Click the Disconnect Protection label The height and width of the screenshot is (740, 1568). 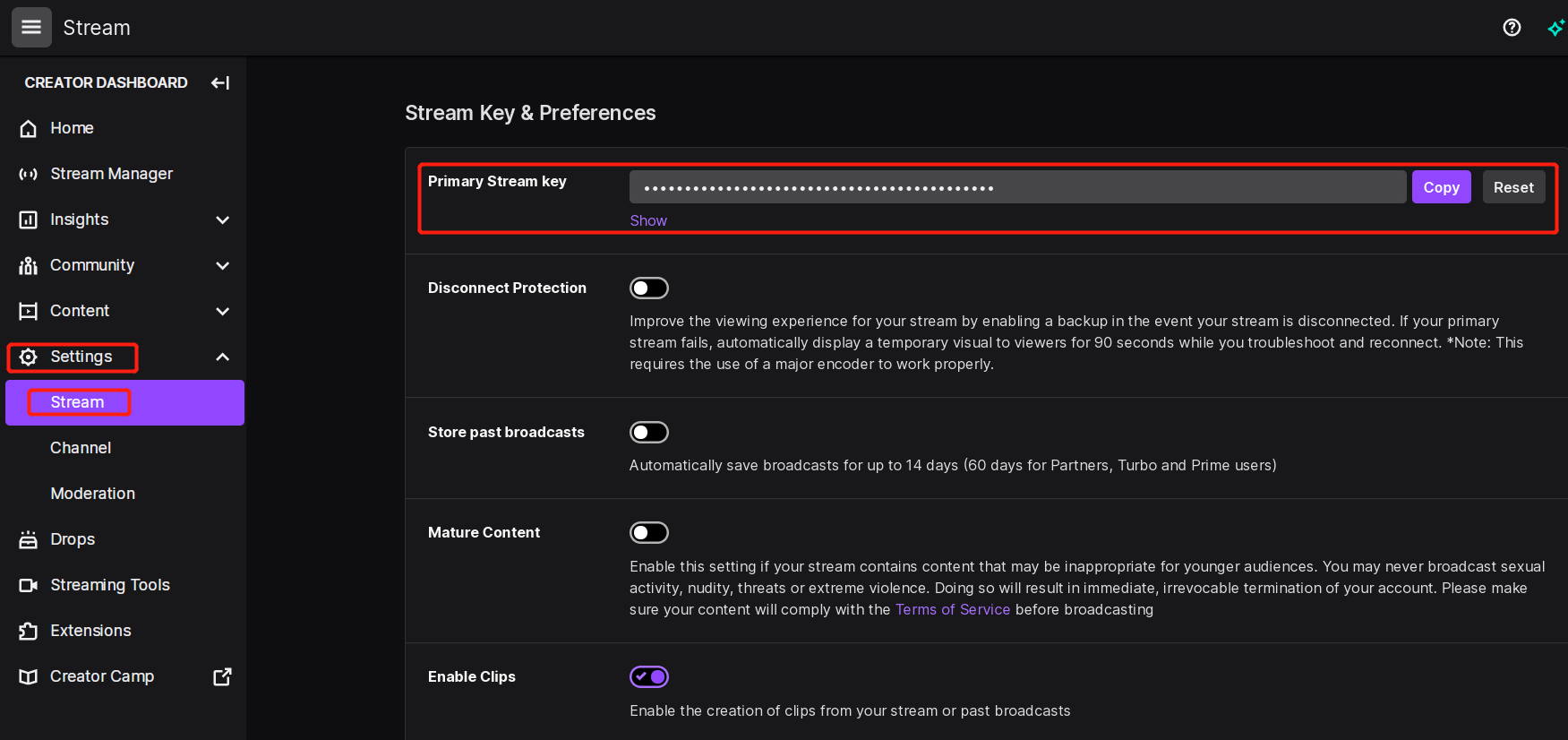pos(507,288)
